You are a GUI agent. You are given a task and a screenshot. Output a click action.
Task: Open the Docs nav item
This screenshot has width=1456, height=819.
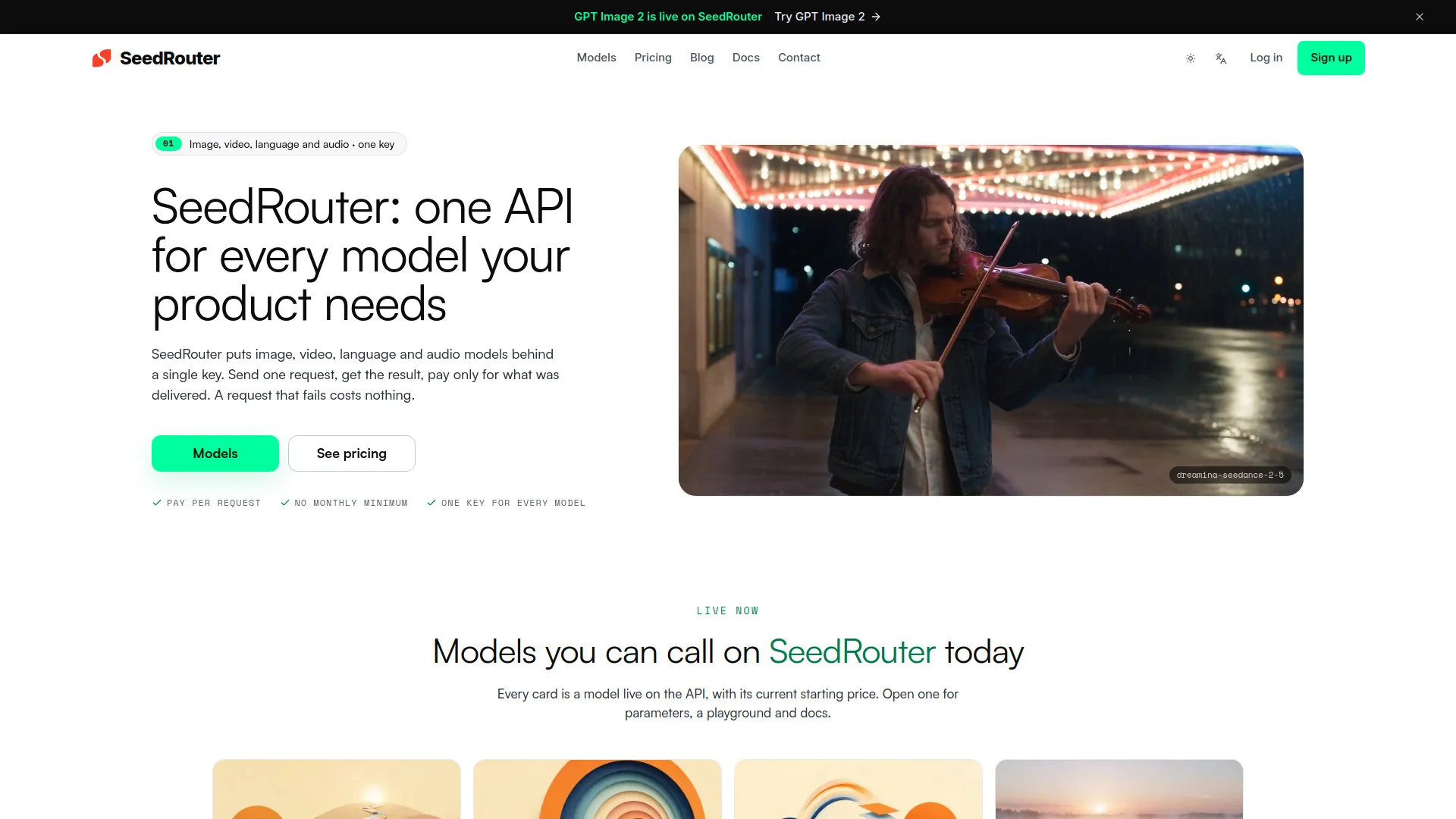746,58
